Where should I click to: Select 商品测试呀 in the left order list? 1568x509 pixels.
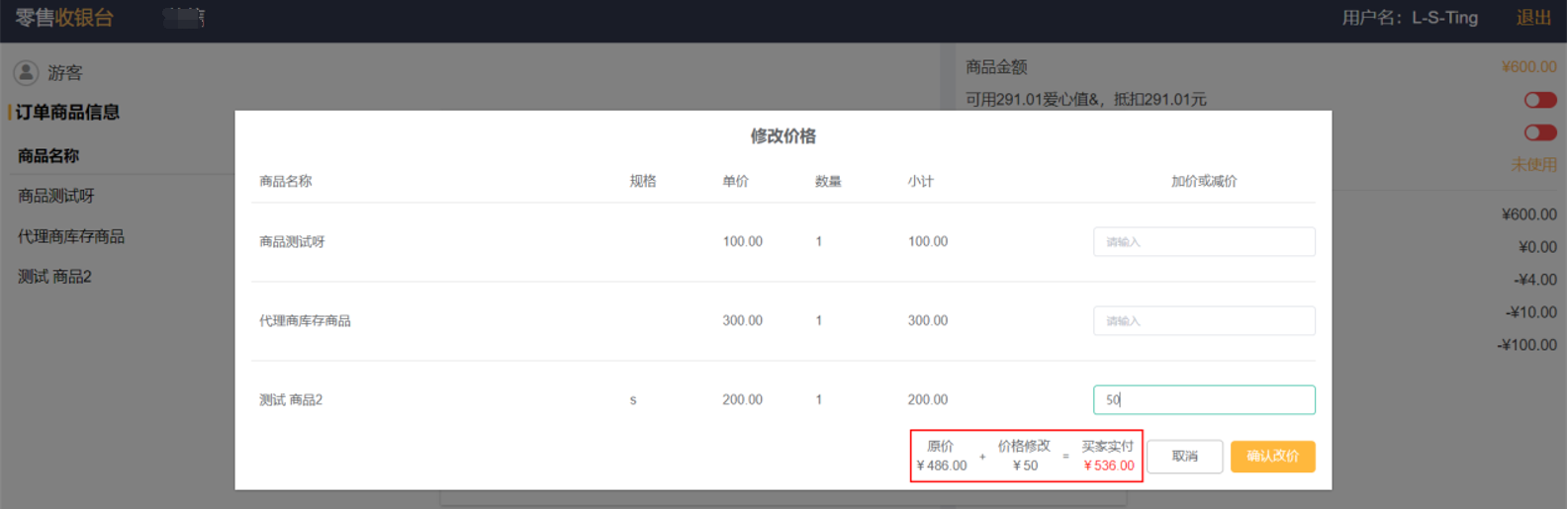click(x=56, y=196)
